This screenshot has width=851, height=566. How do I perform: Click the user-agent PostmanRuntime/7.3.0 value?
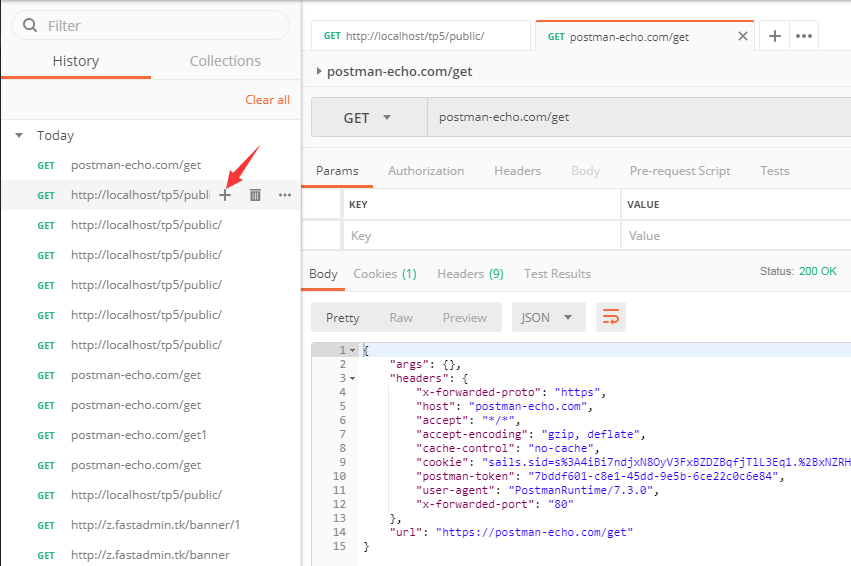pos(581,491)
